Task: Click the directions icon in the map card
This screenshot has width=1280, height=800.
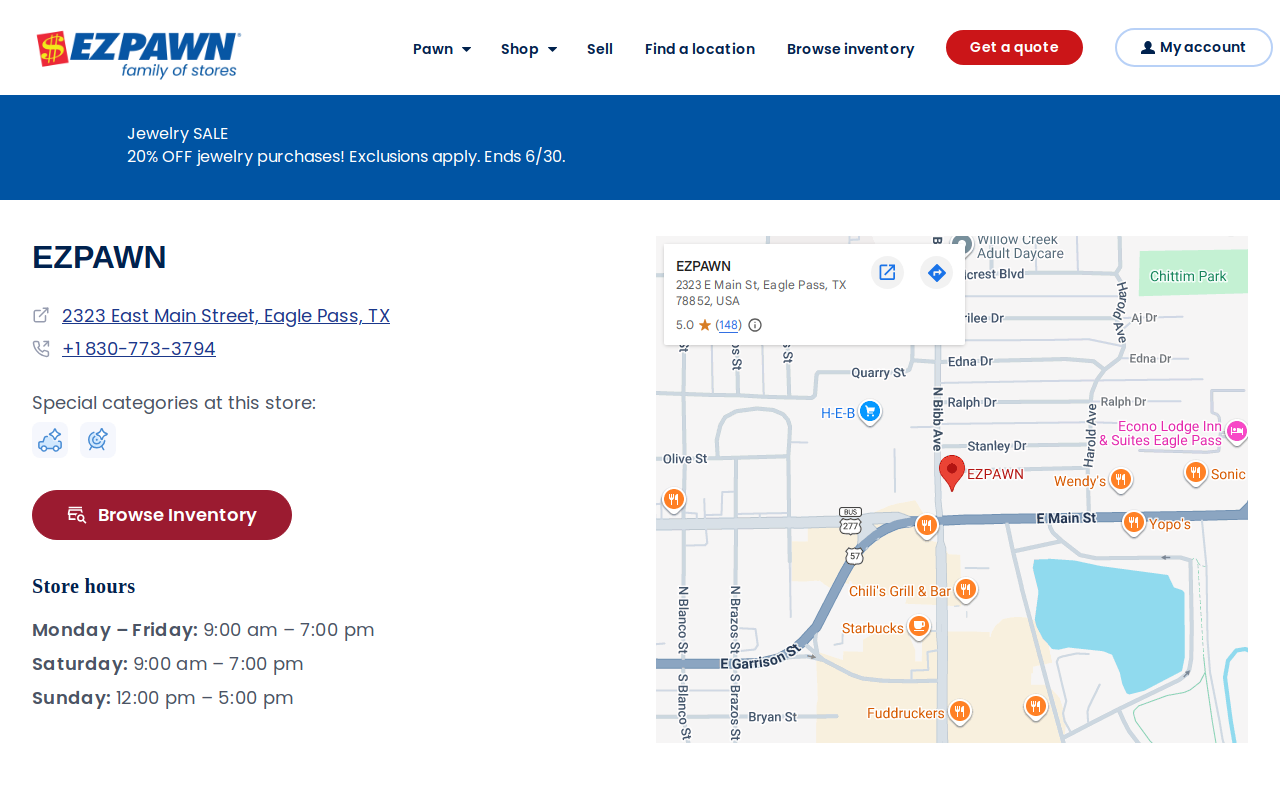Action: click(936, 272)
